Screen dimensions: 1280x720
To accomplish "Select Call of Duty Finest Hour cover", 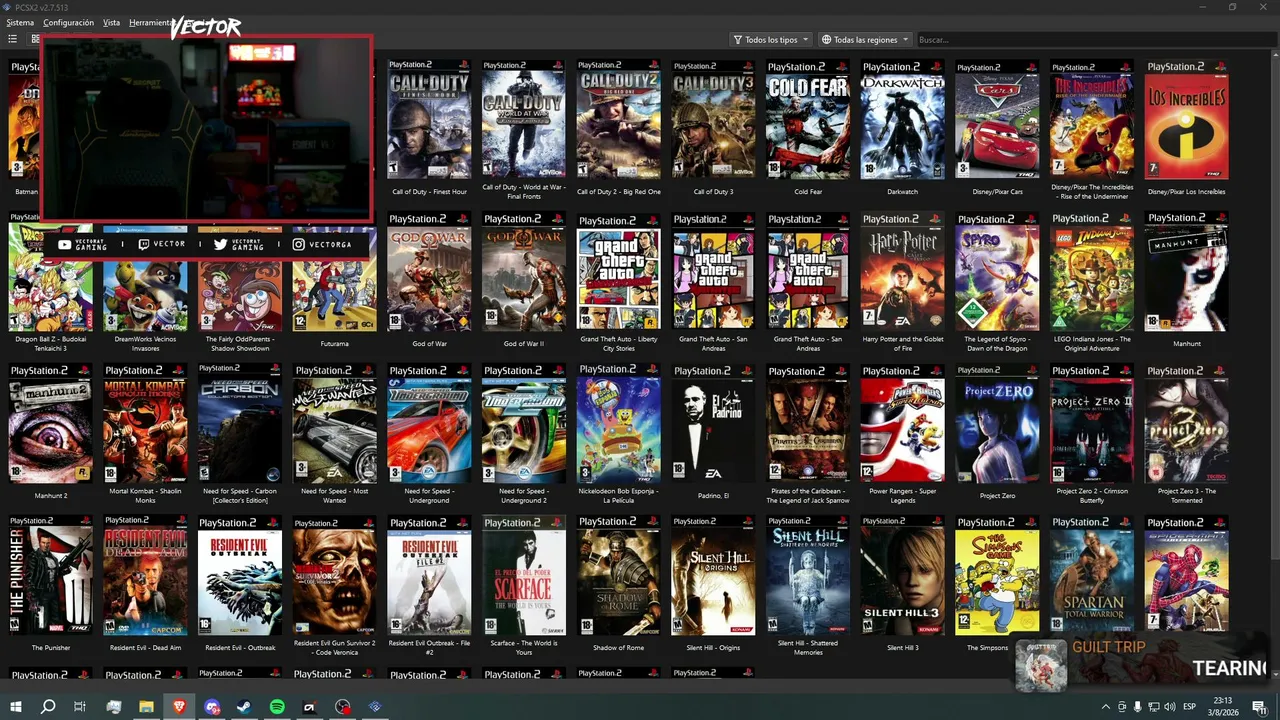I will (429, 119).
